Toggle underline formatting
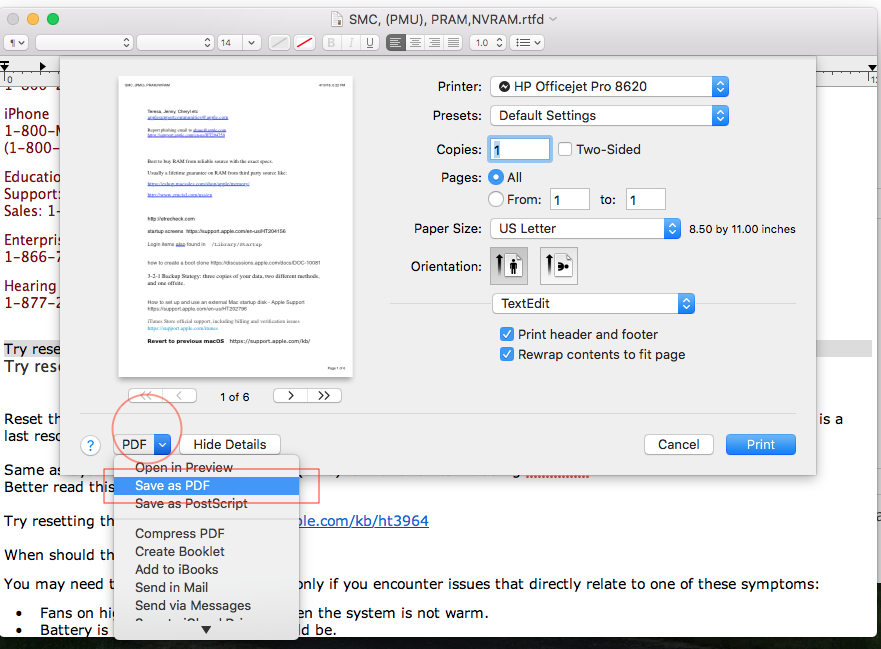This screenshot has width=881, height=649. (370, 43)
